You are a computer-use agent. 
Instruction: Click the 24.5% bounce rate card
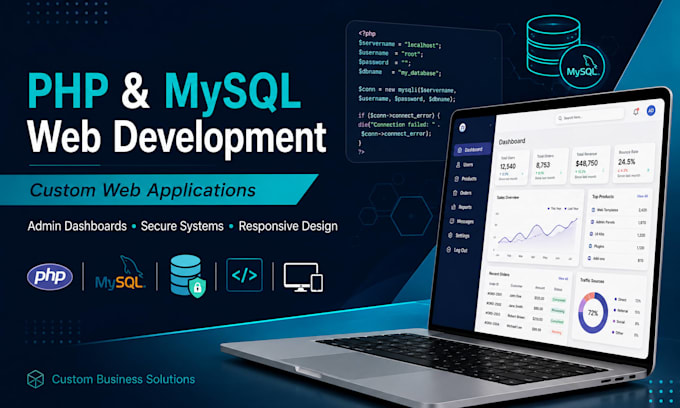[x=634, y=163]
